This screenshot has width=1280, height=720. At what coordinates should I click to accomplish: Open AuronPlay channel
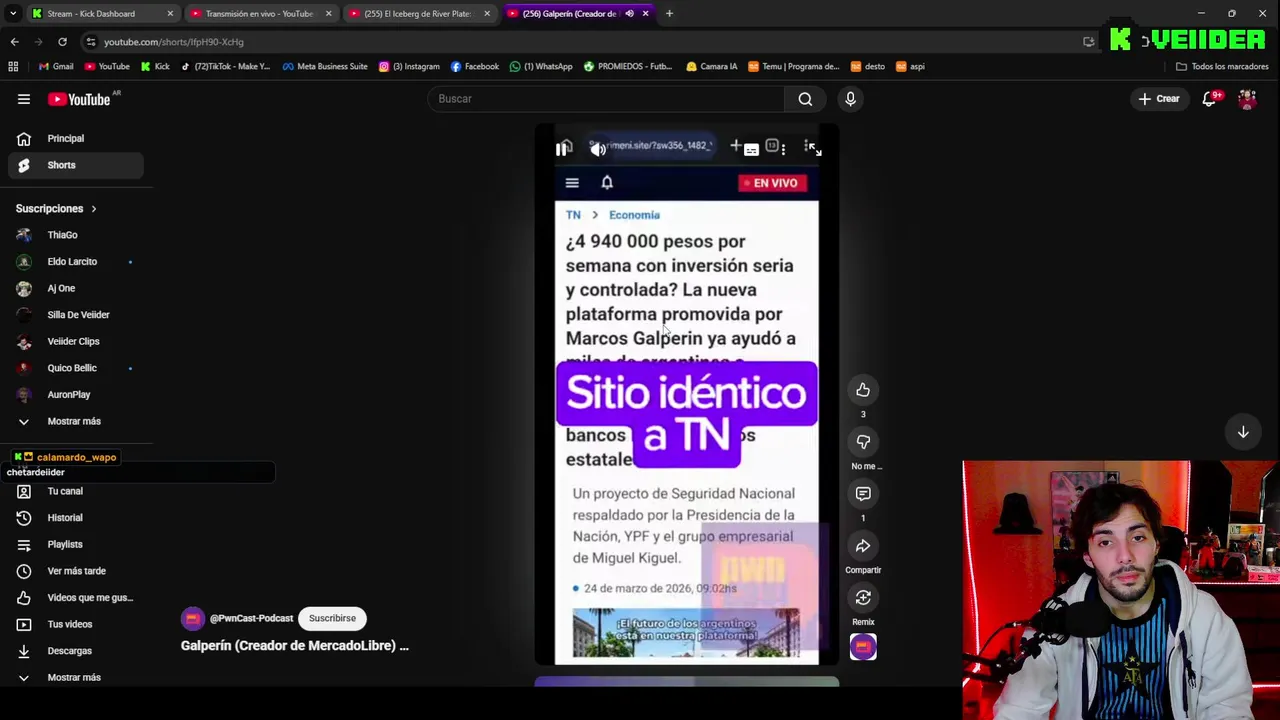coord(75,395)
